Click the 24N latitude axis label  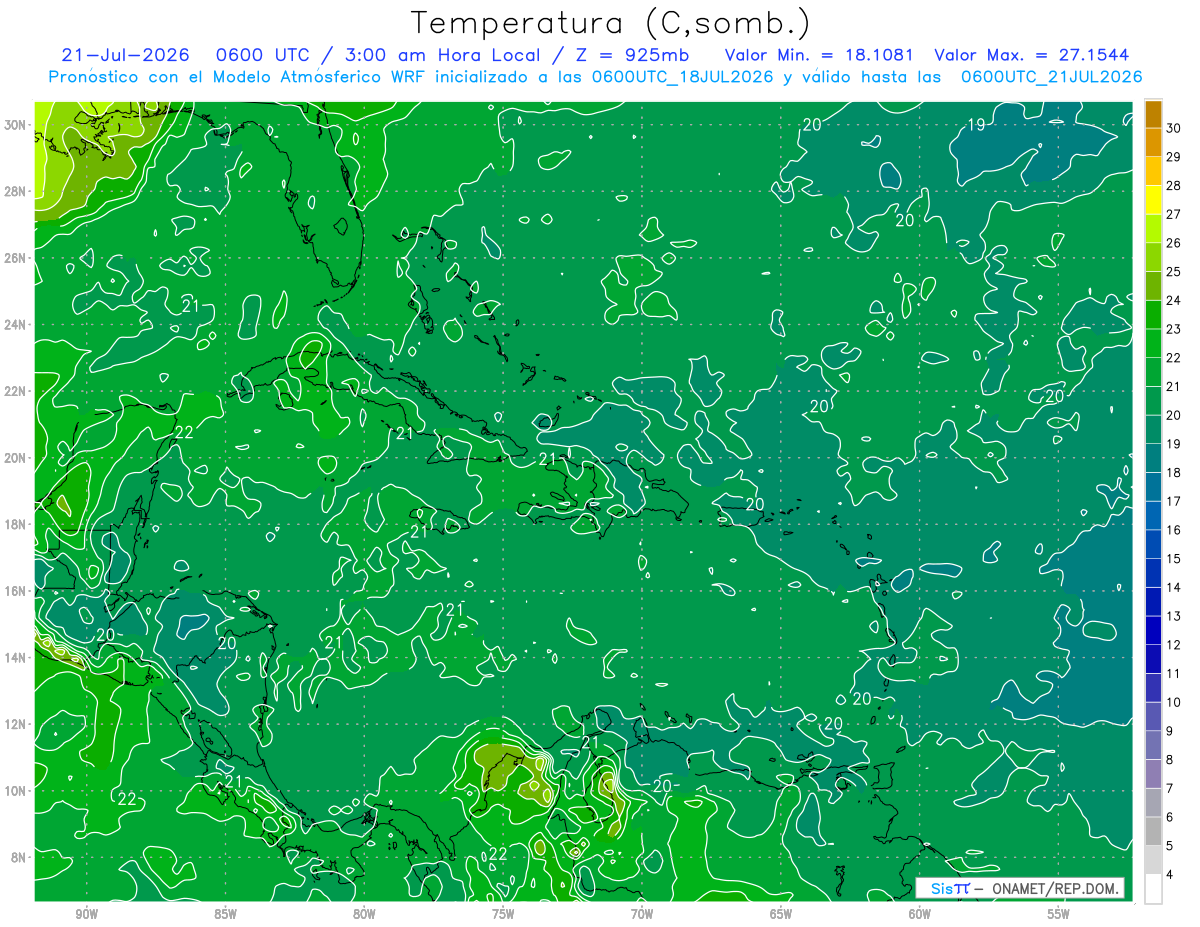point(14,325)
